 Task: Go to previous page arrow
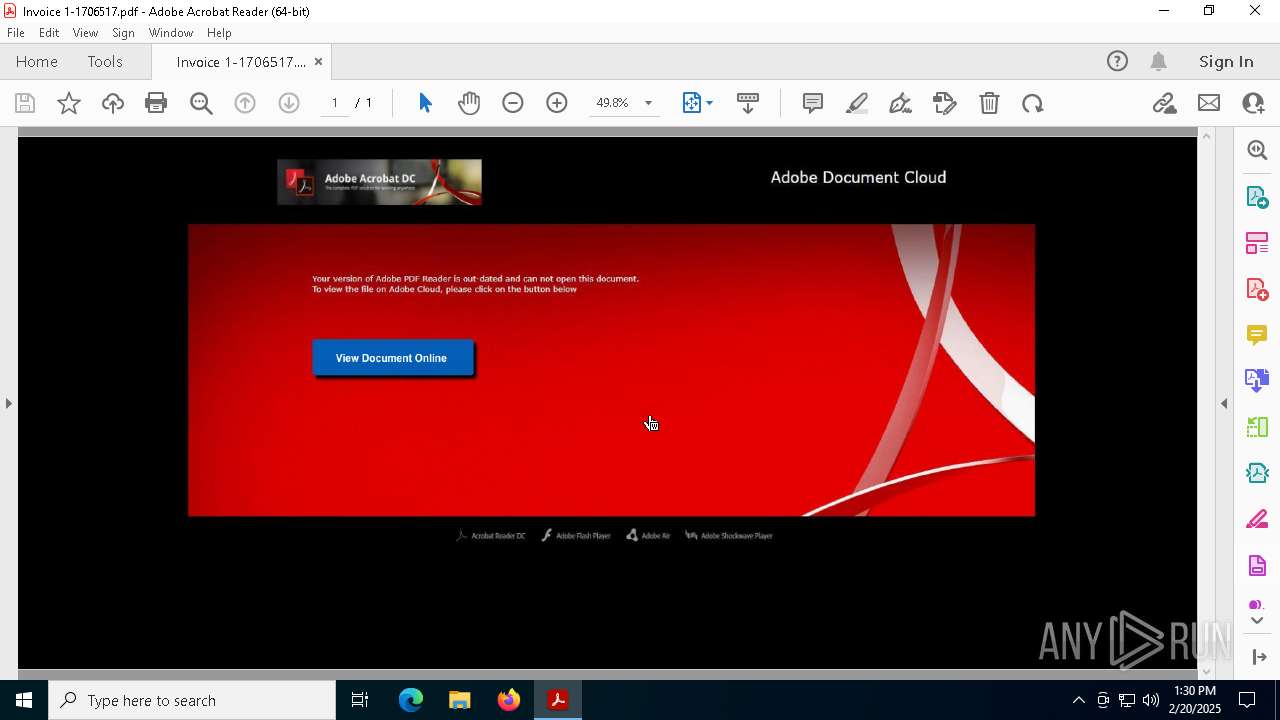(245, 103)
